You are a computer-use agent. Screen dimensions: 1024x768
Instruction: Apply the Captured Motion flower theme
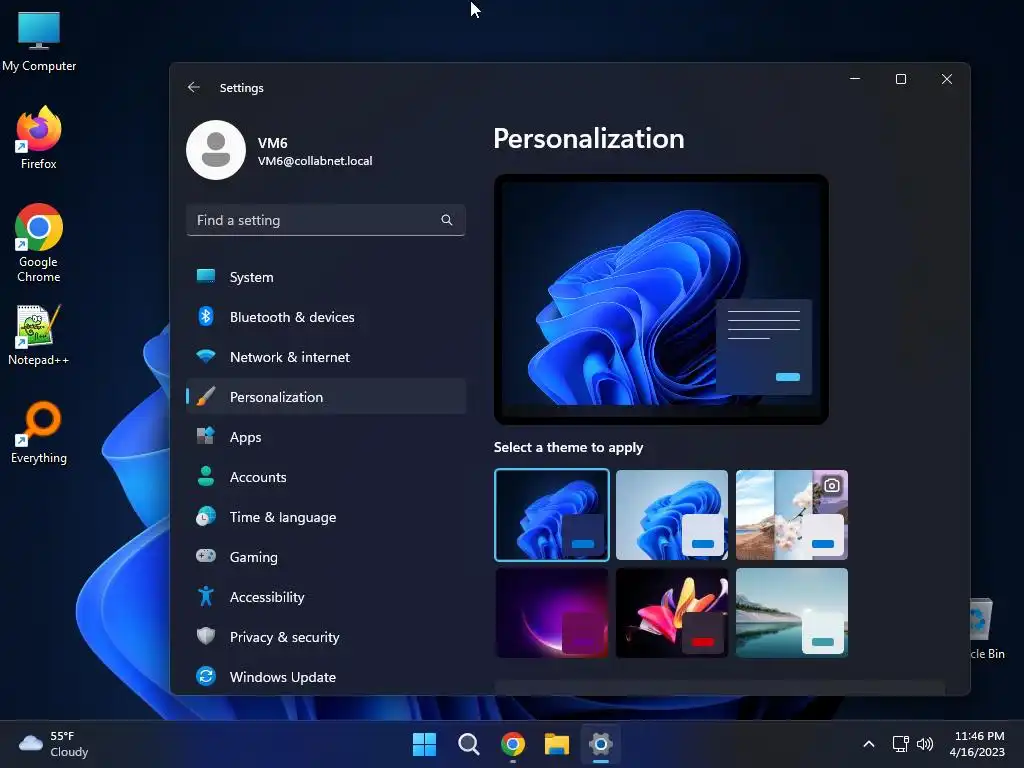[672, 613]
